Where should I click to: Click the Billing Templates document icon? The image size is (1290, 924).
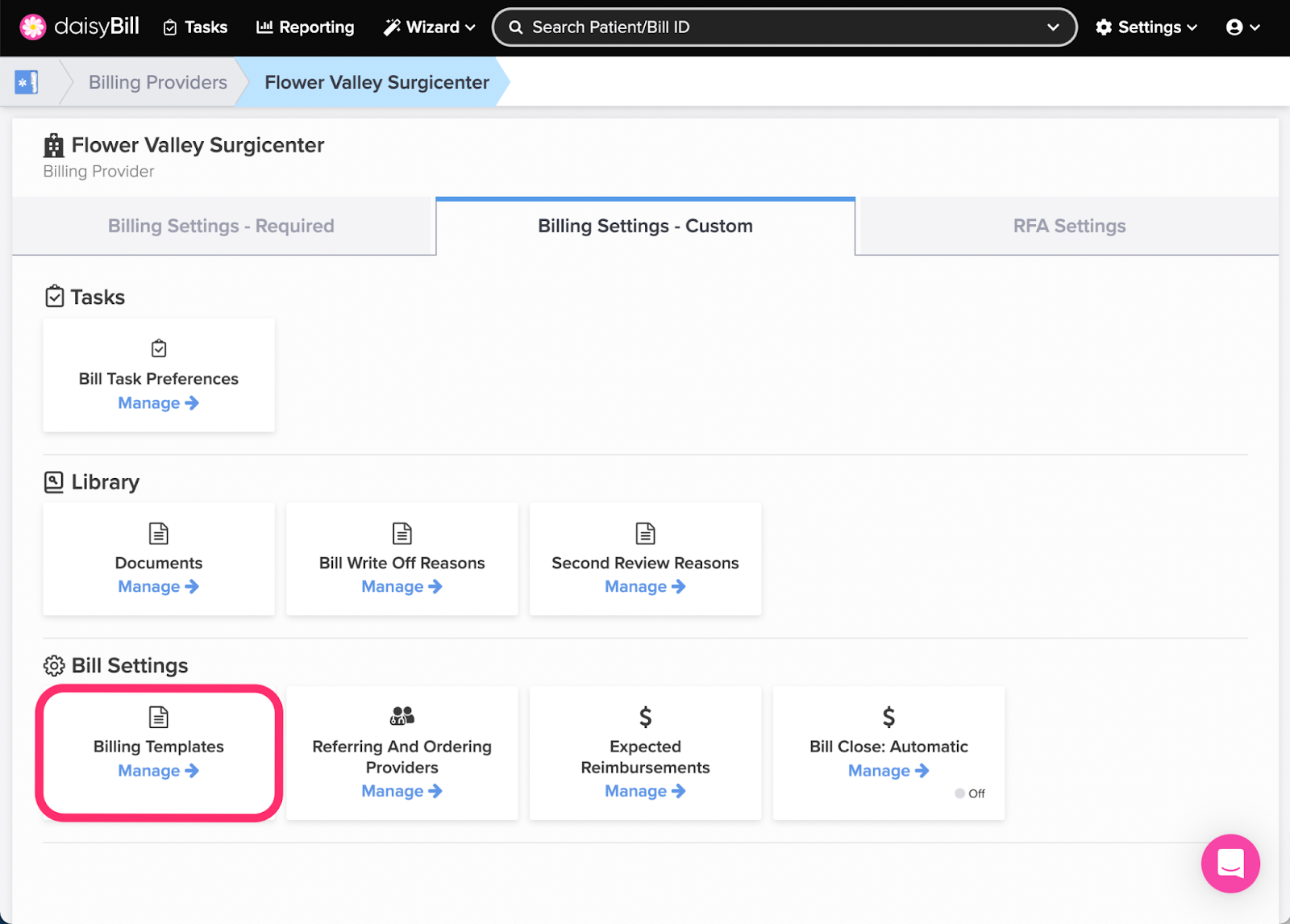click(x=159, y=717)
